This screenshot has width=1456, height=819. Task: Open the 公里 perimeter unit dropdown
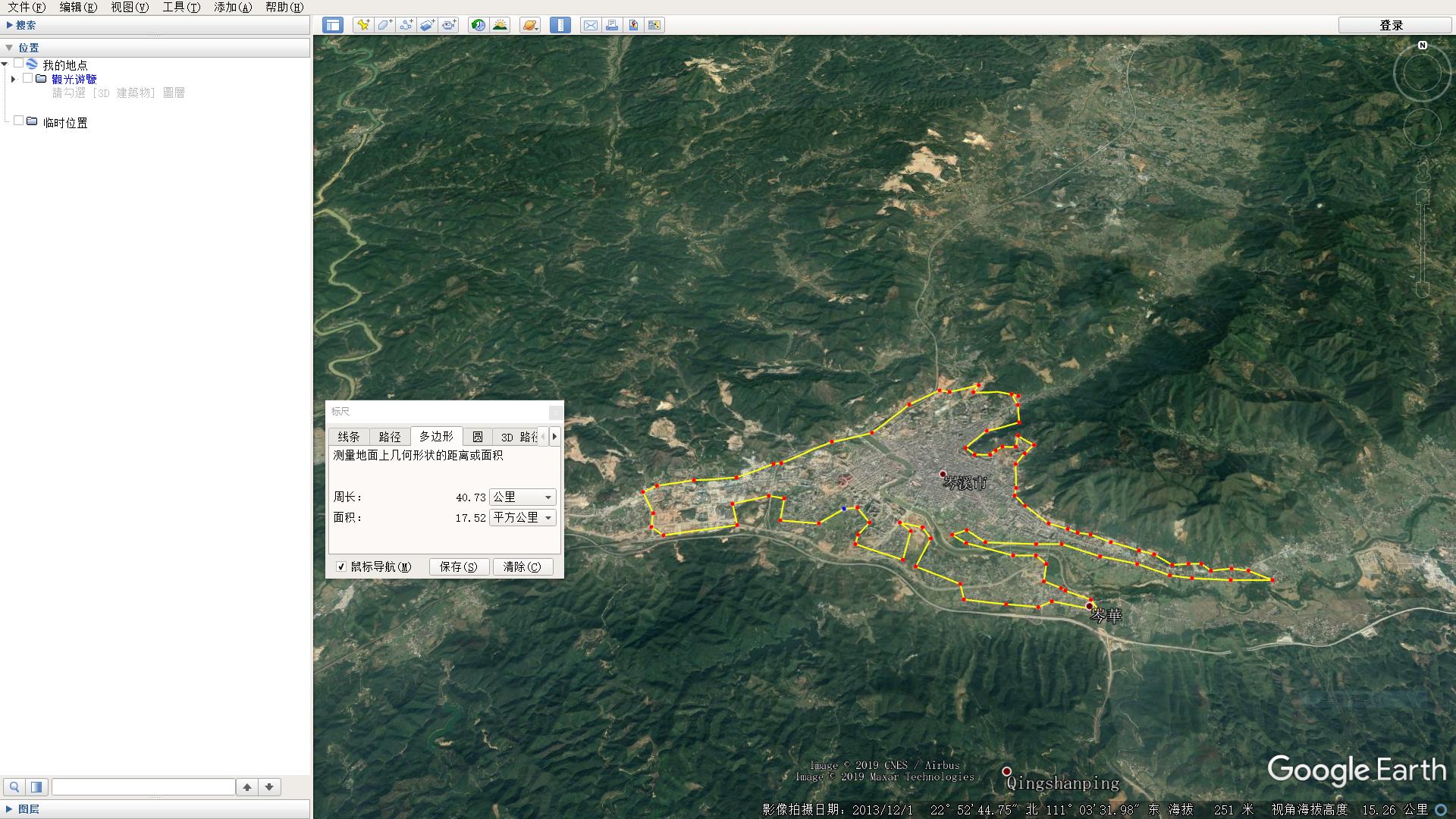[x=522, y=497]
